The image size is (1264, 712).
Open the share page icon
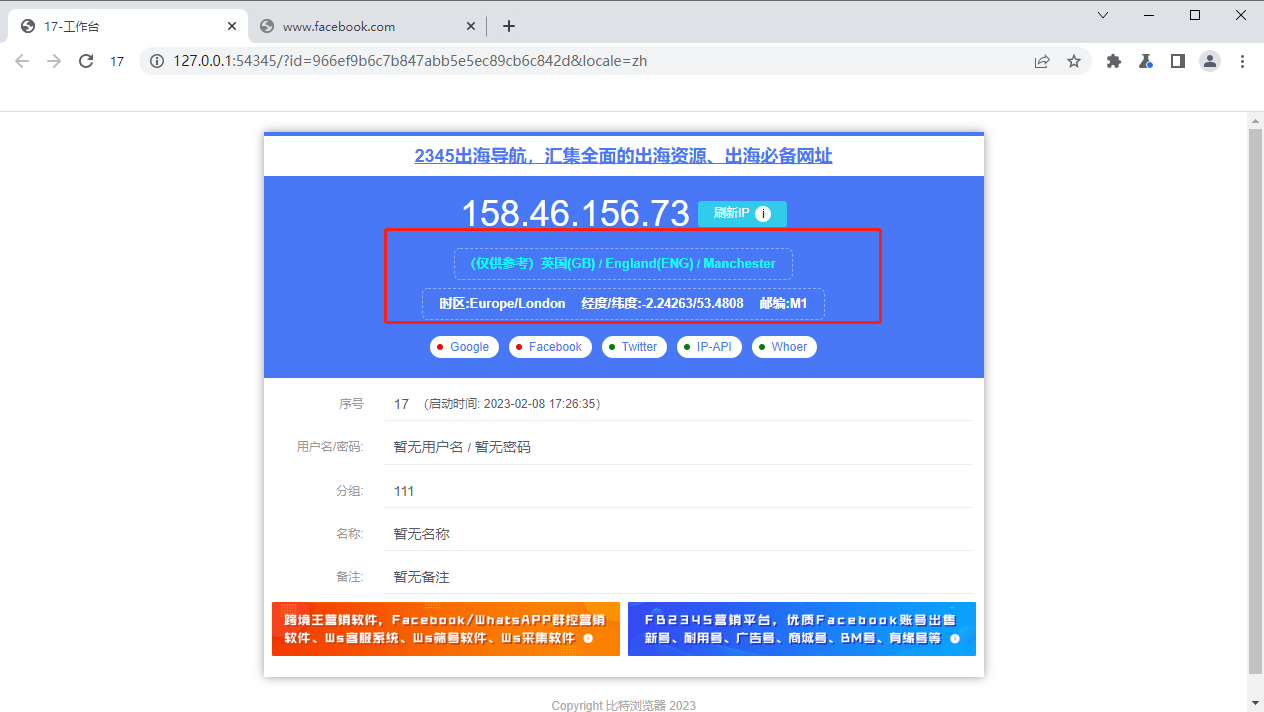click(x=1042, y=61)
